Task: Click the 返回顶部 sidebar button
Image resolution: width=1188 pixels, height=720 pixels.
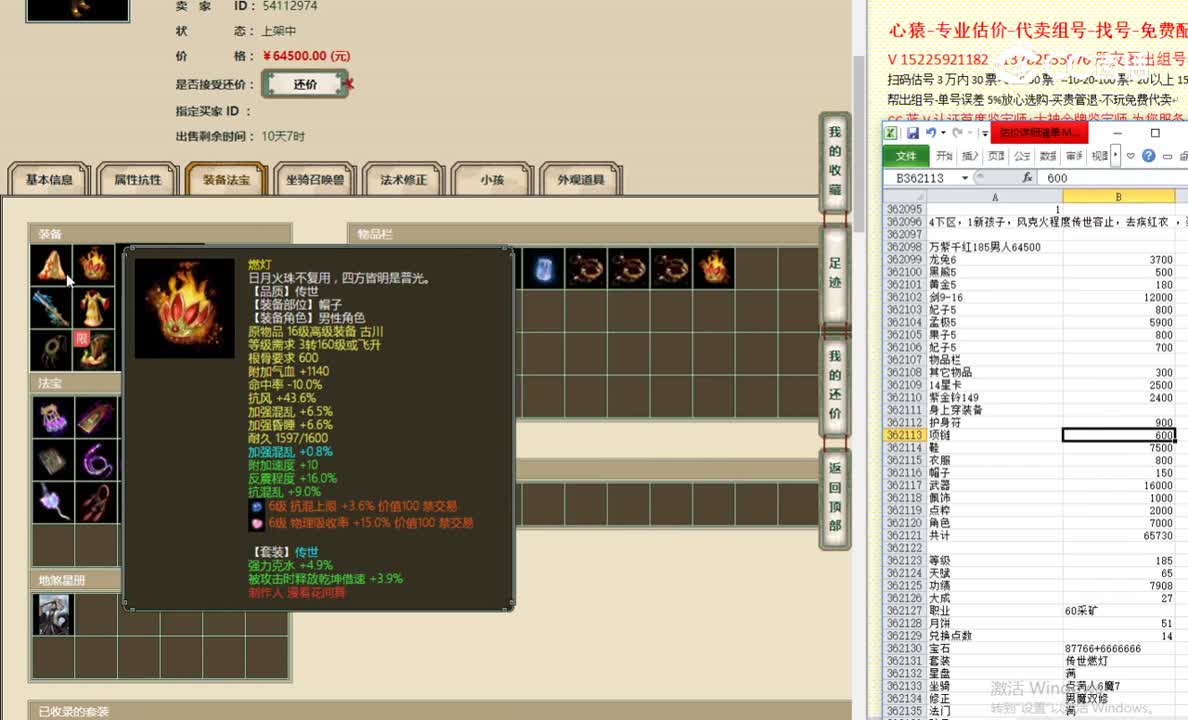Action: click(x=836, y=495)
